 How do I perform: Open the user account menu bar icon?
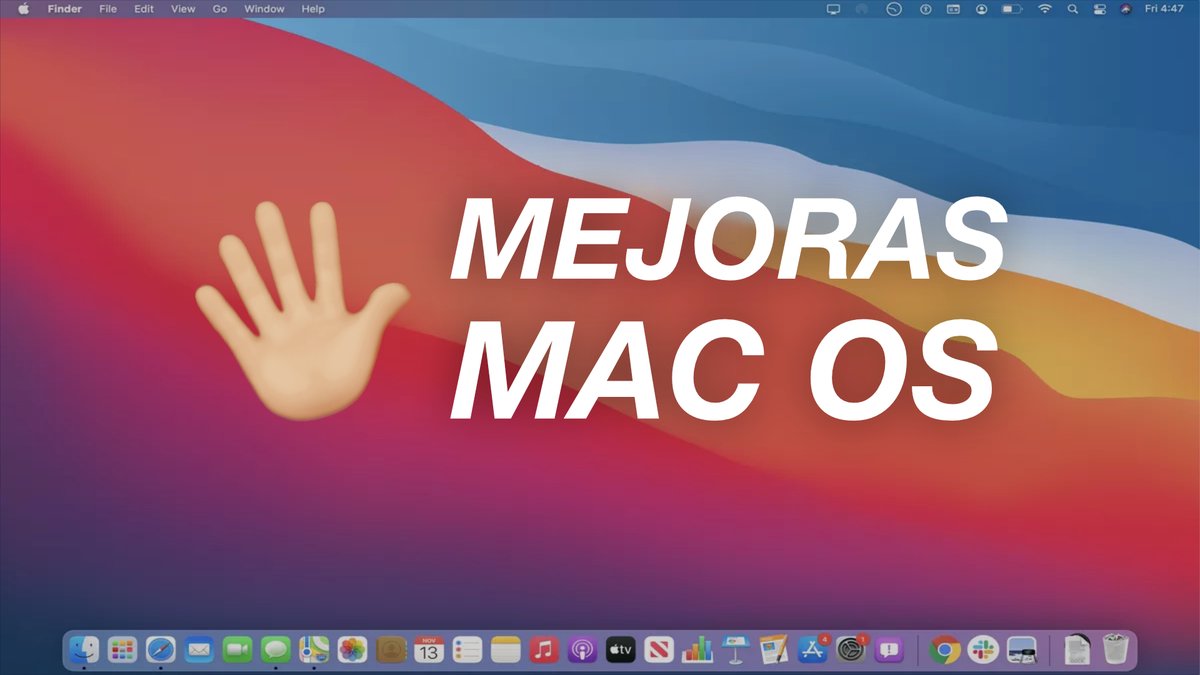point(982,9)
